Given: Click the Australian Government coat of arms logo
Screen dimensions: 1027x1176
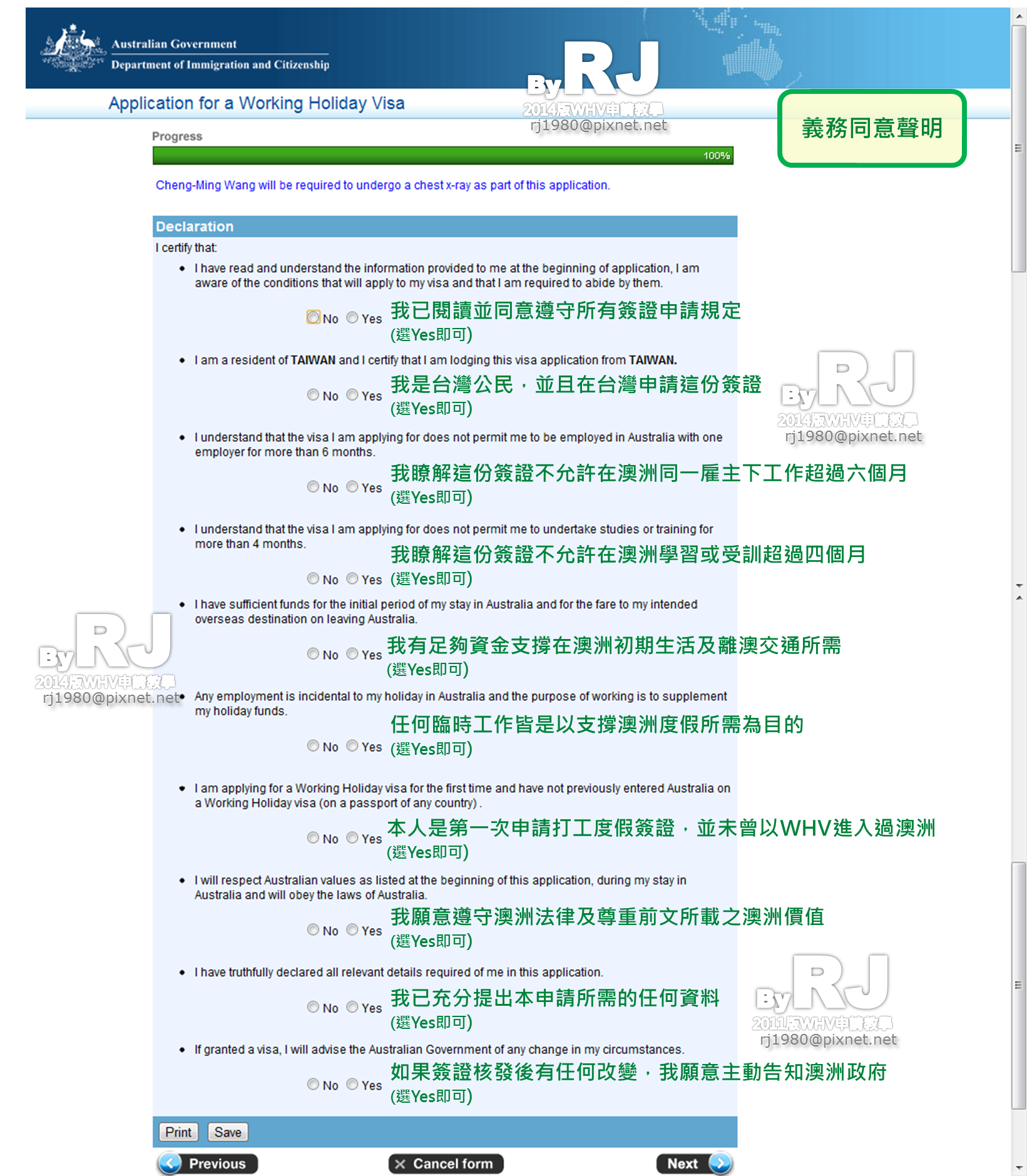Looking at the screenshot, I should coord(73,48).
